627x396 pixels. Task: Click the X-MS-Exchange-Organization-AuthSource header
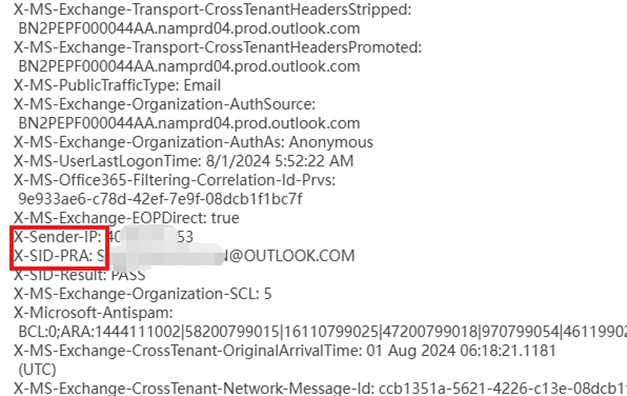(x=165, y=104)
